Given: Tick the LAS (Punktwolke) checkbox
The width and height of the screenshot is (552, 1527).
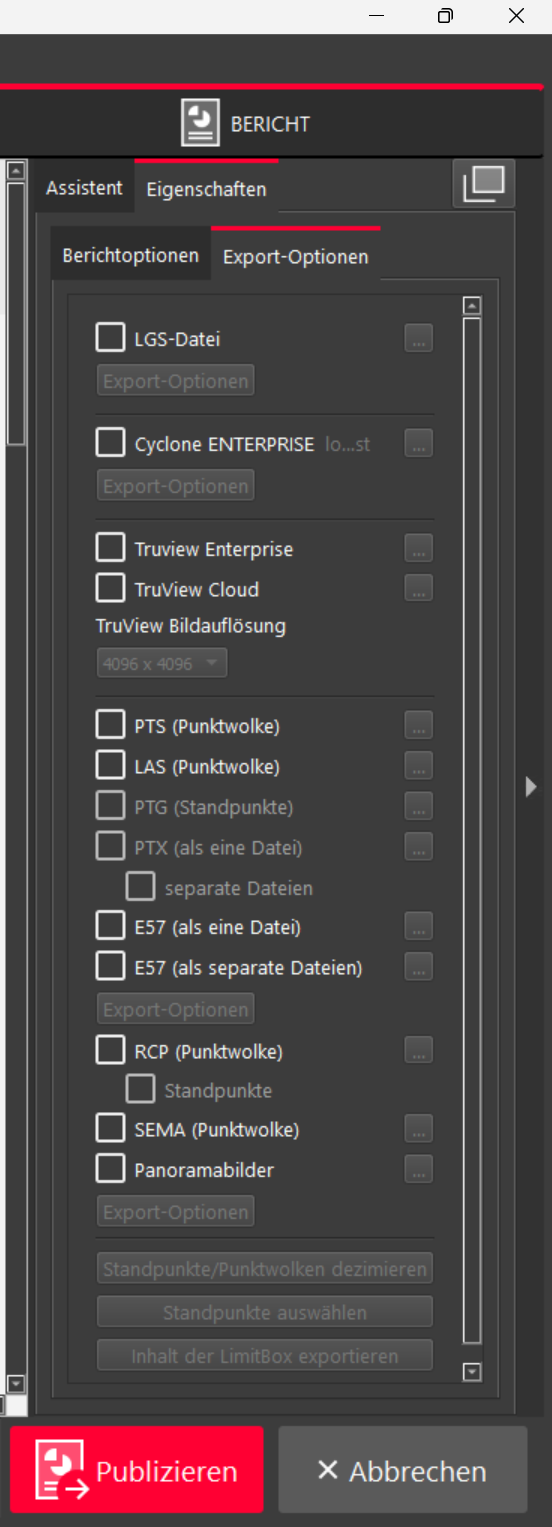Looking at the screenshot, I should tap(110, 766).
